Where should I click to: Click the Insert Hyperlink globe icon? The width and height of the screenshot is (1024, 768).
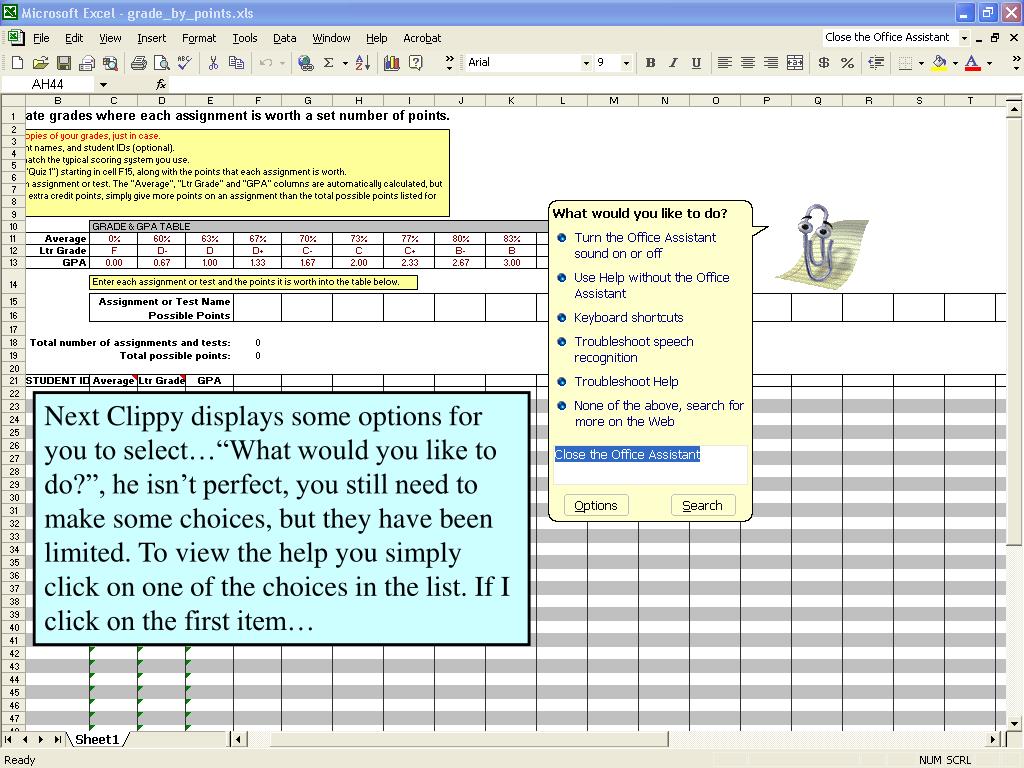[x=305, y=63]
